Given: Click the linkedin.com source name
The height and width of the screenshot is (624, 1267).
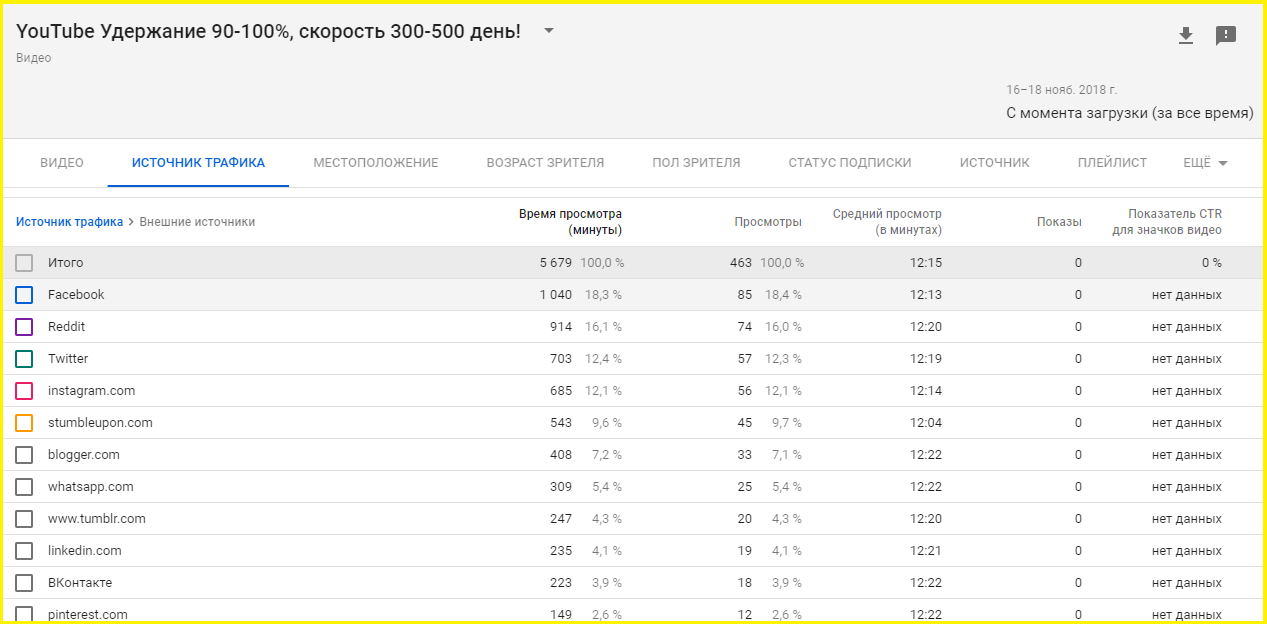Looking at the screenshot, I should [x=85, y=551].
